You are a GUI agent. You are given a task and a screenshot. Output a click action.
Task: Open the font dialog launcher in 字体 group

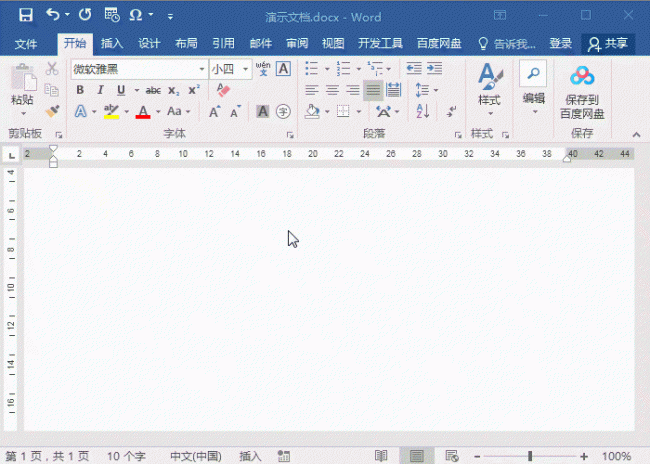point(290,135)
